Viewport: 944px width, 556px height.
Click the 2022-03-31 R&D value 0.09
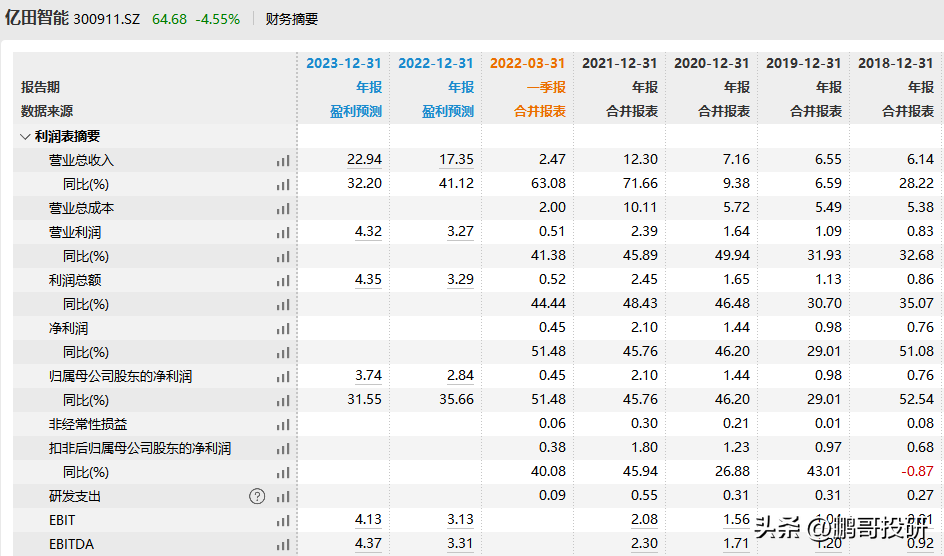click(553, 496)
